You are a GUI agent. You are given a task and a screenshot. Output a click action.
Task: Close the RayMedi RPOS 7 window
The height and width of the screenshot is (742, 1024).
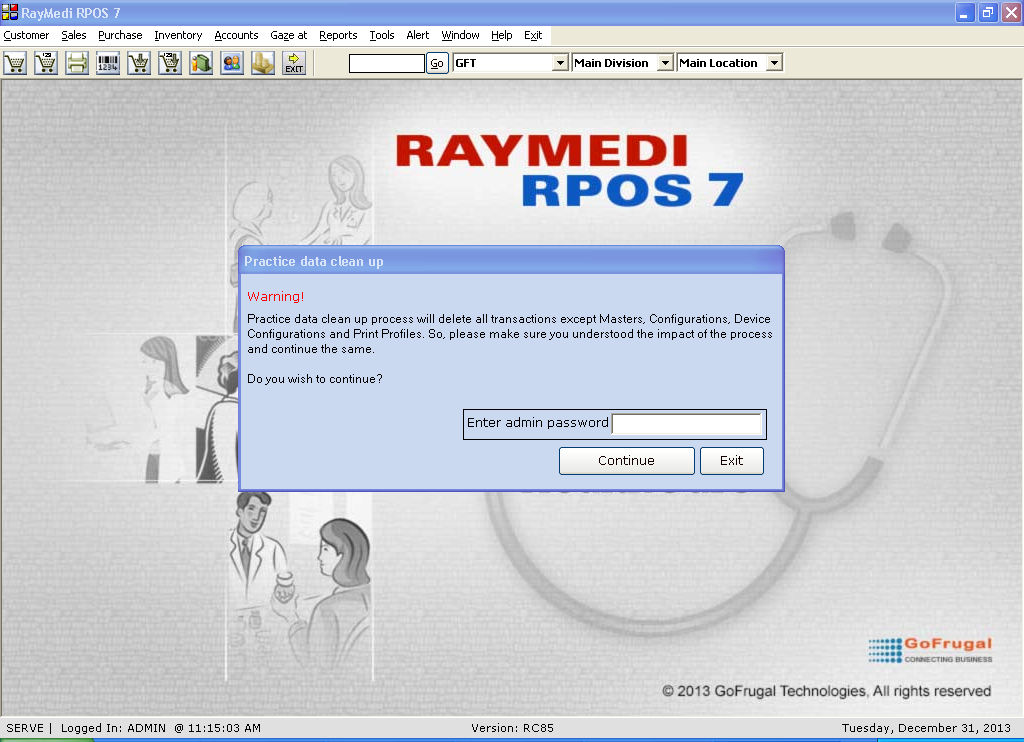click(x=1011, y=12)
